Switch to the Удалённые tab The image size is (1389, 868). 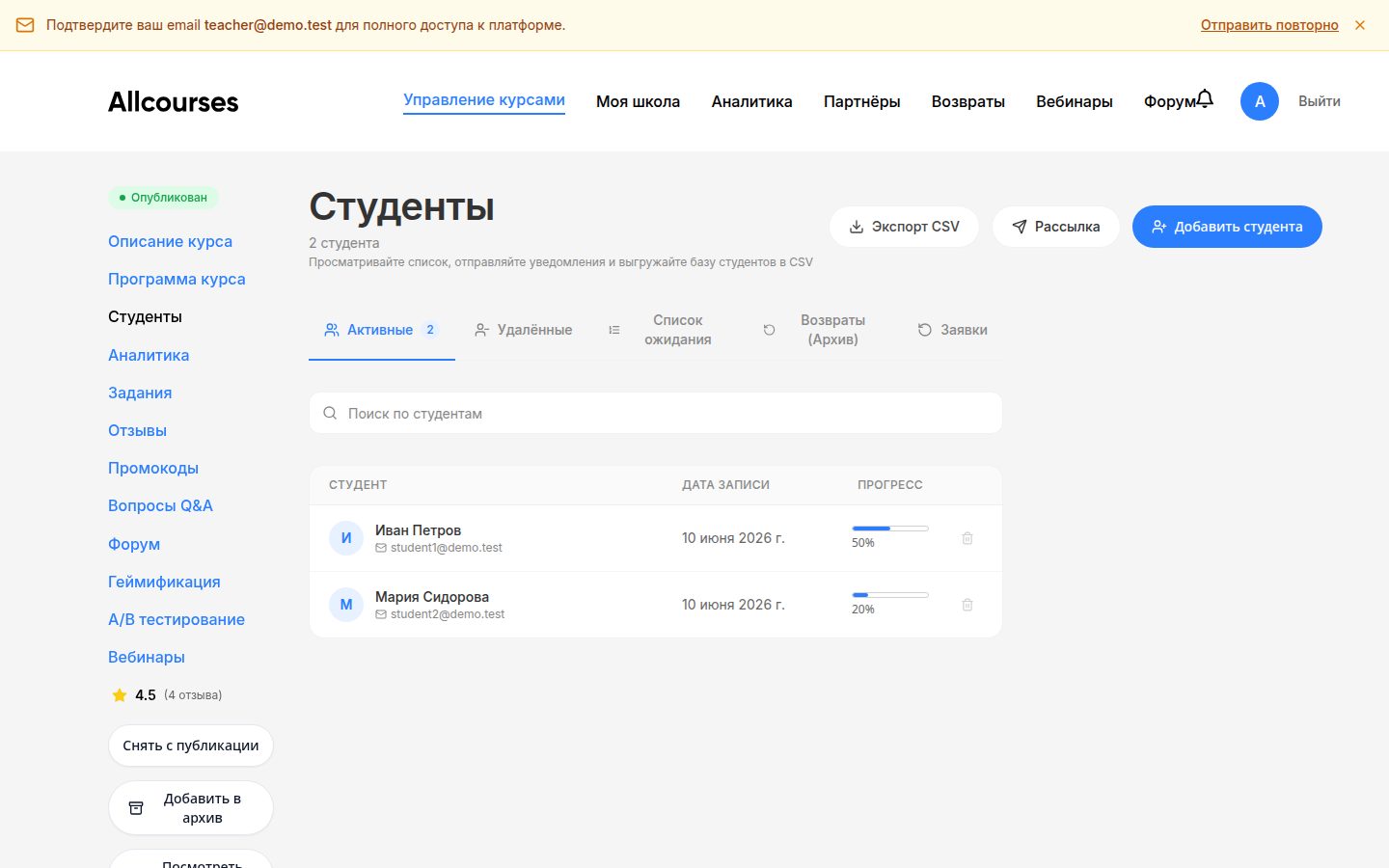[x=523, y=330]
